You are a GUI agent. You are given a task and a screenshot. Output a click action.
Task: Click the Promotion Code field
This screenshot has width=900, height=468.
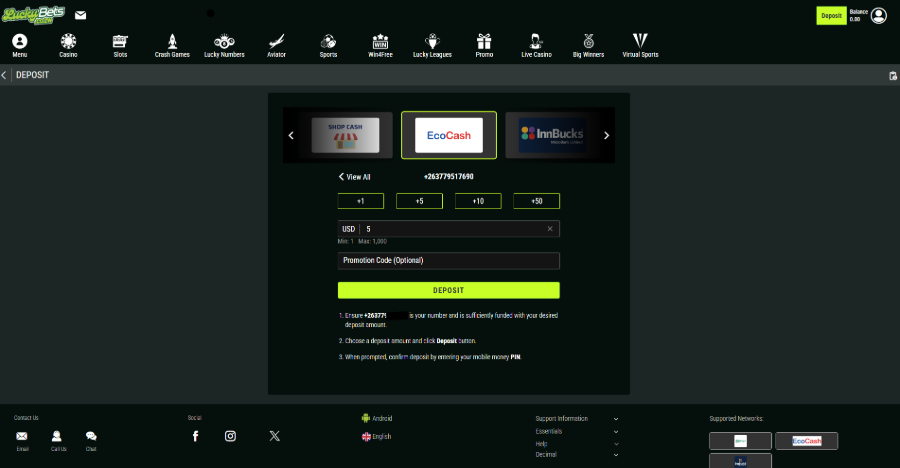(x=449, y=261)
